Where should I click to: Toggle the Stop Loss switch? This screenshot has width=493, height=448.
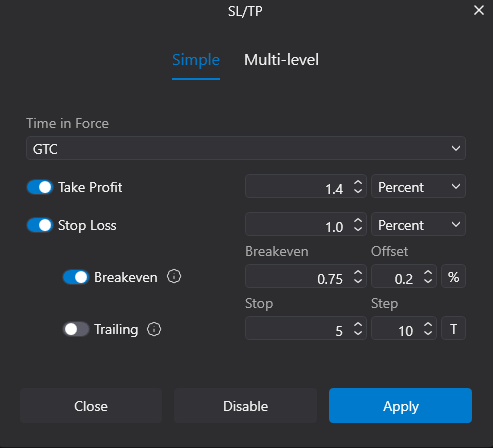coord(40,225)
